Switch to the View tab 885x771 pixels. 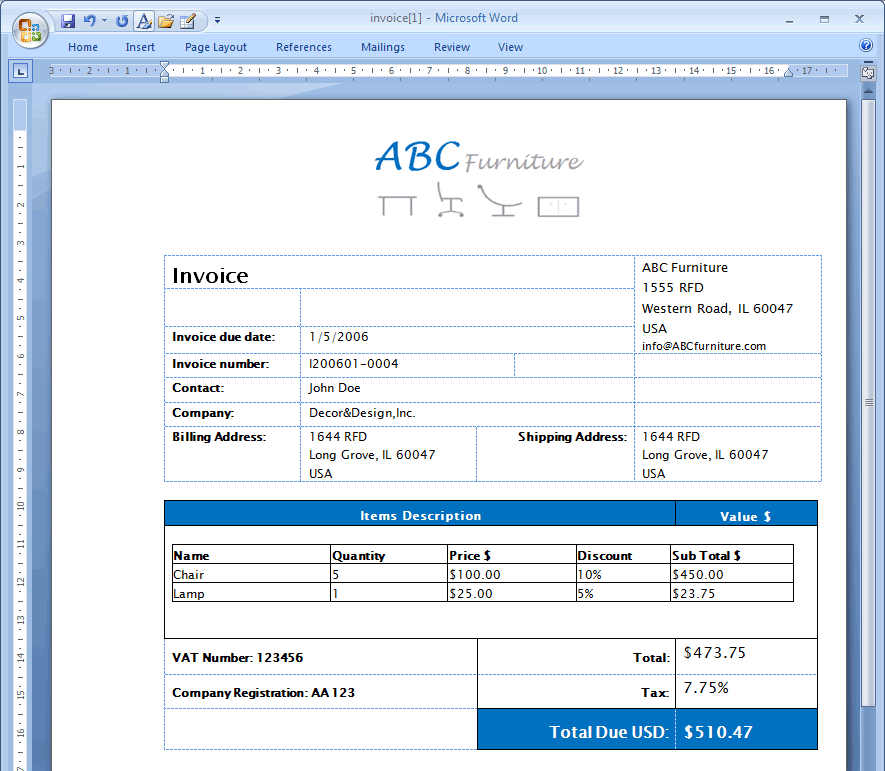click(510, 47)
